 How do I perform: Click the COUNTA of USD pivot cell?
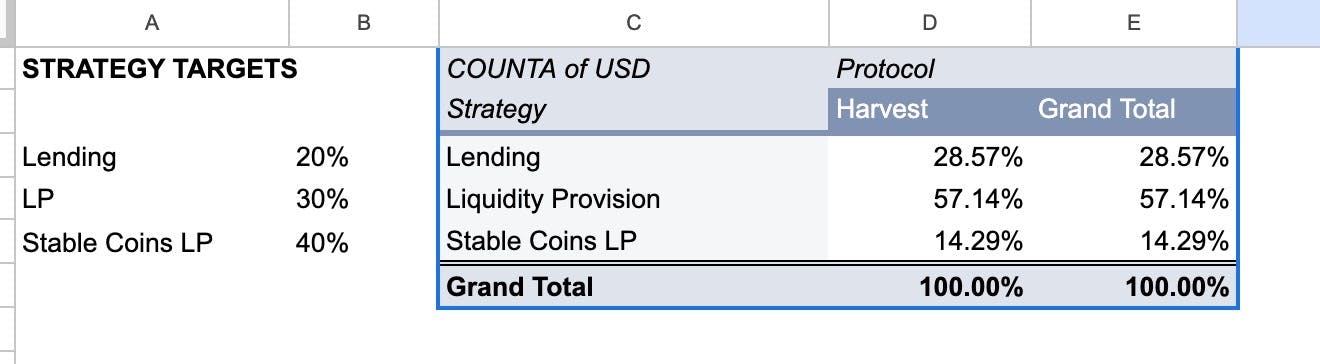tap(633, 69)
